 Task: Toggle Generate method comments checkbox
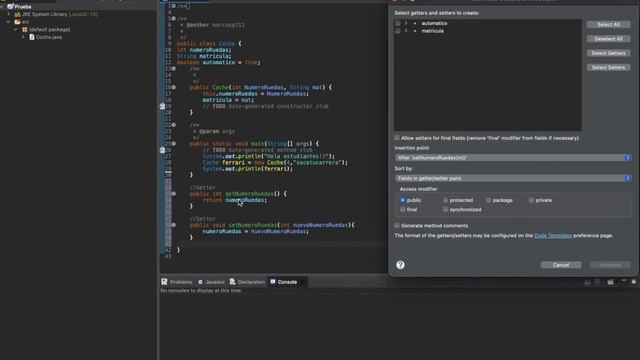[x=397, y=225]
